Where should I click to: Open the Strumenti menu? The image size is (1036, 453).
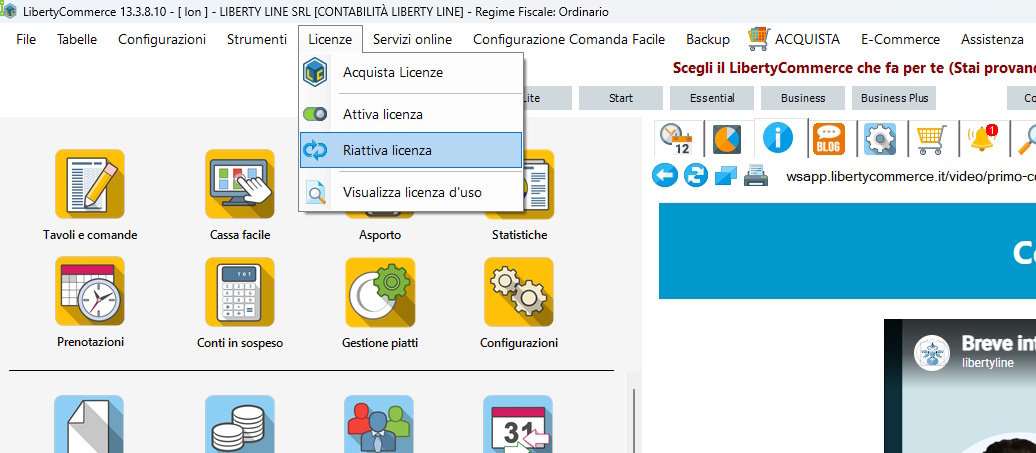point(257,39)
